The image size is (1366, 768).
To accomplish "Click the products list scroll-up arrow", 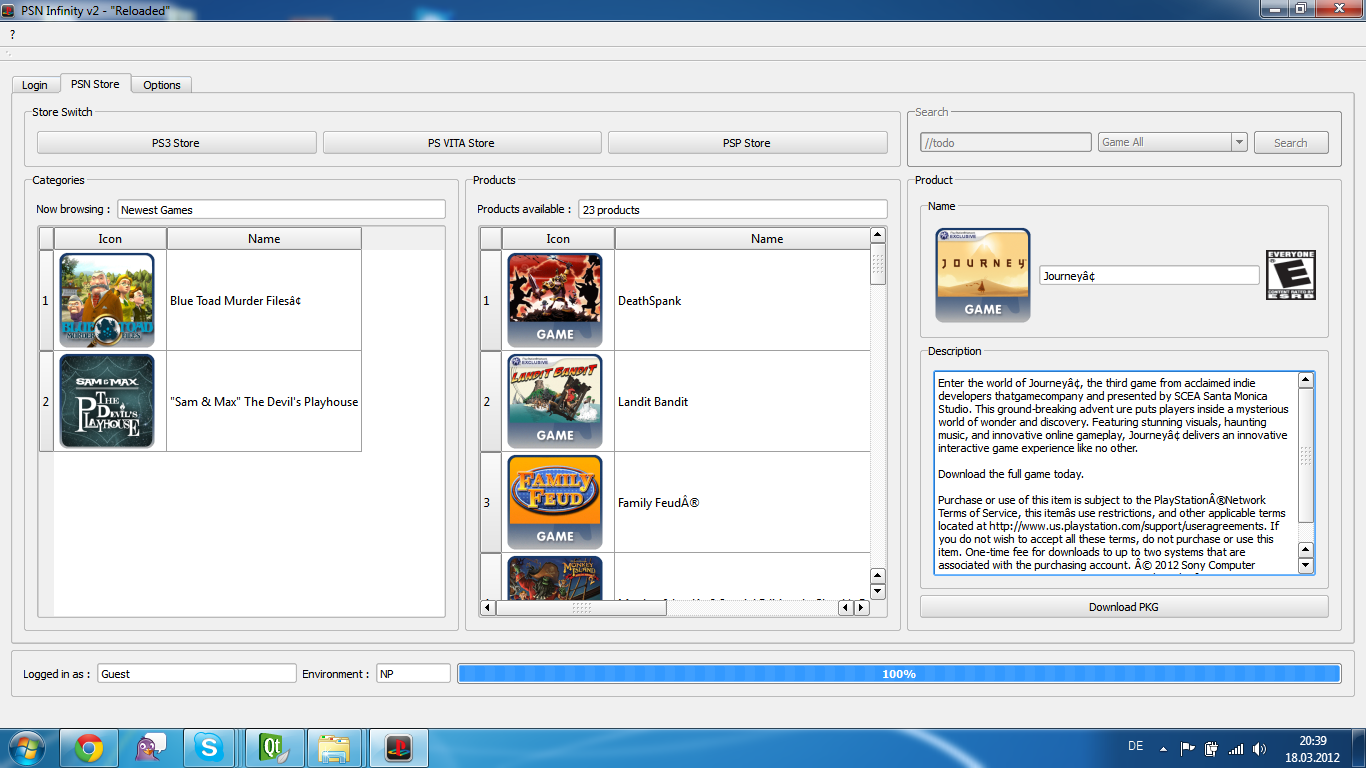I will coord(878,235).
